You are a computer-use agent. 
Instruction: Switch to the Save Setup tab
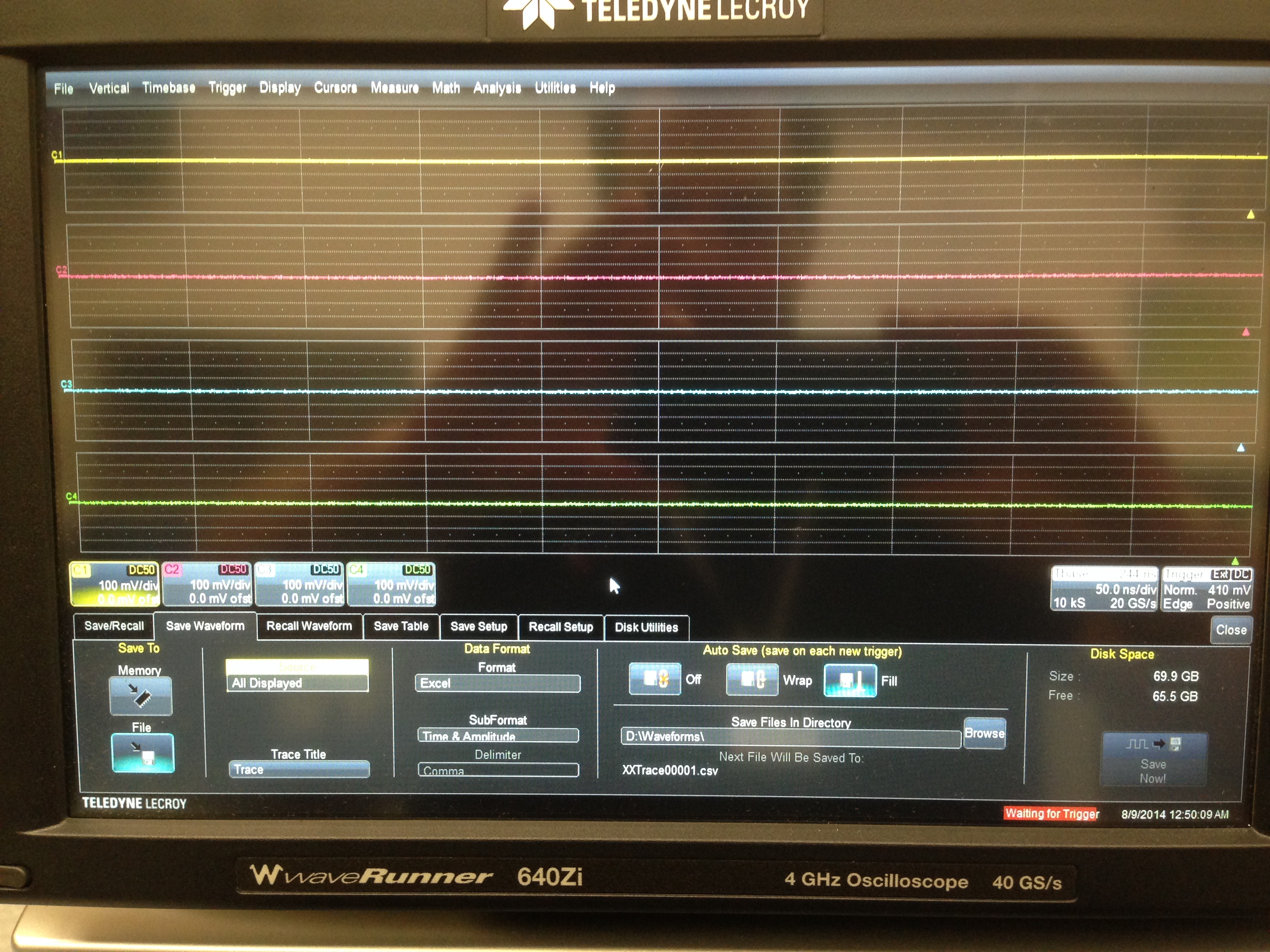click(478, 626)
